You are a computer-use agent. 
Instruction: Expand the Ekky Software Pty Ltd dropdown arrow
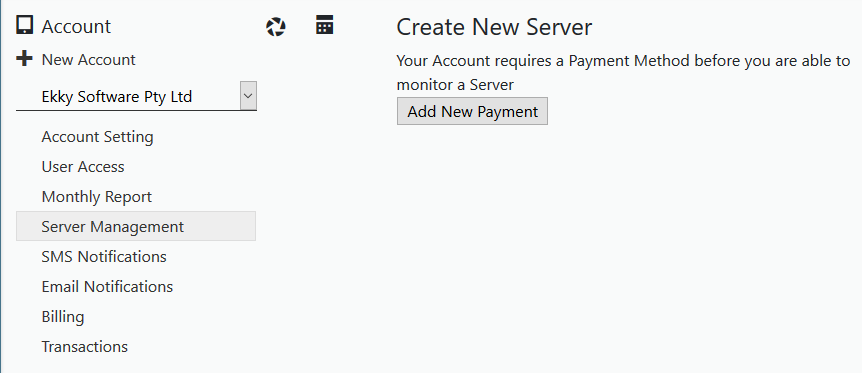[x=248, y=96]
